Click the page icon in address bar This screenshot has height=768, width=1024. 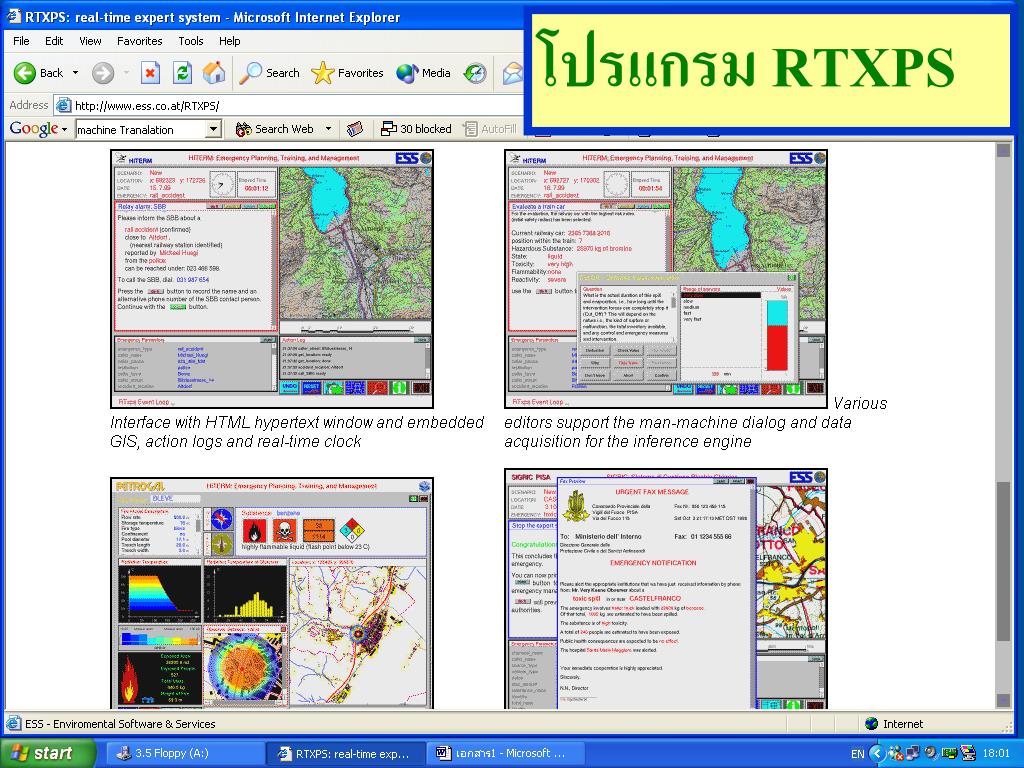click(63, 105)
